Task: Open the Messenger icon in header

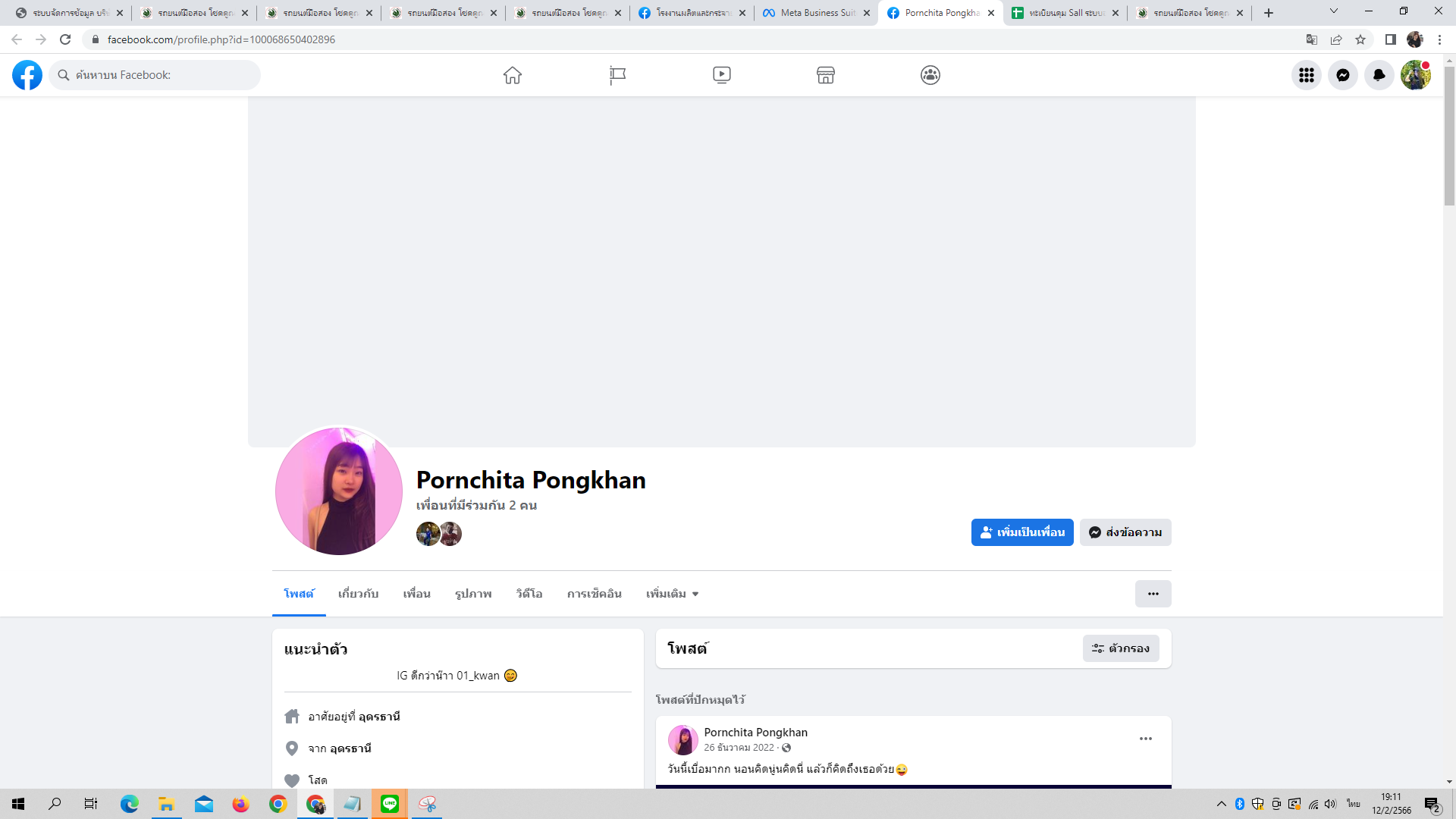Action: (1342, 75)
